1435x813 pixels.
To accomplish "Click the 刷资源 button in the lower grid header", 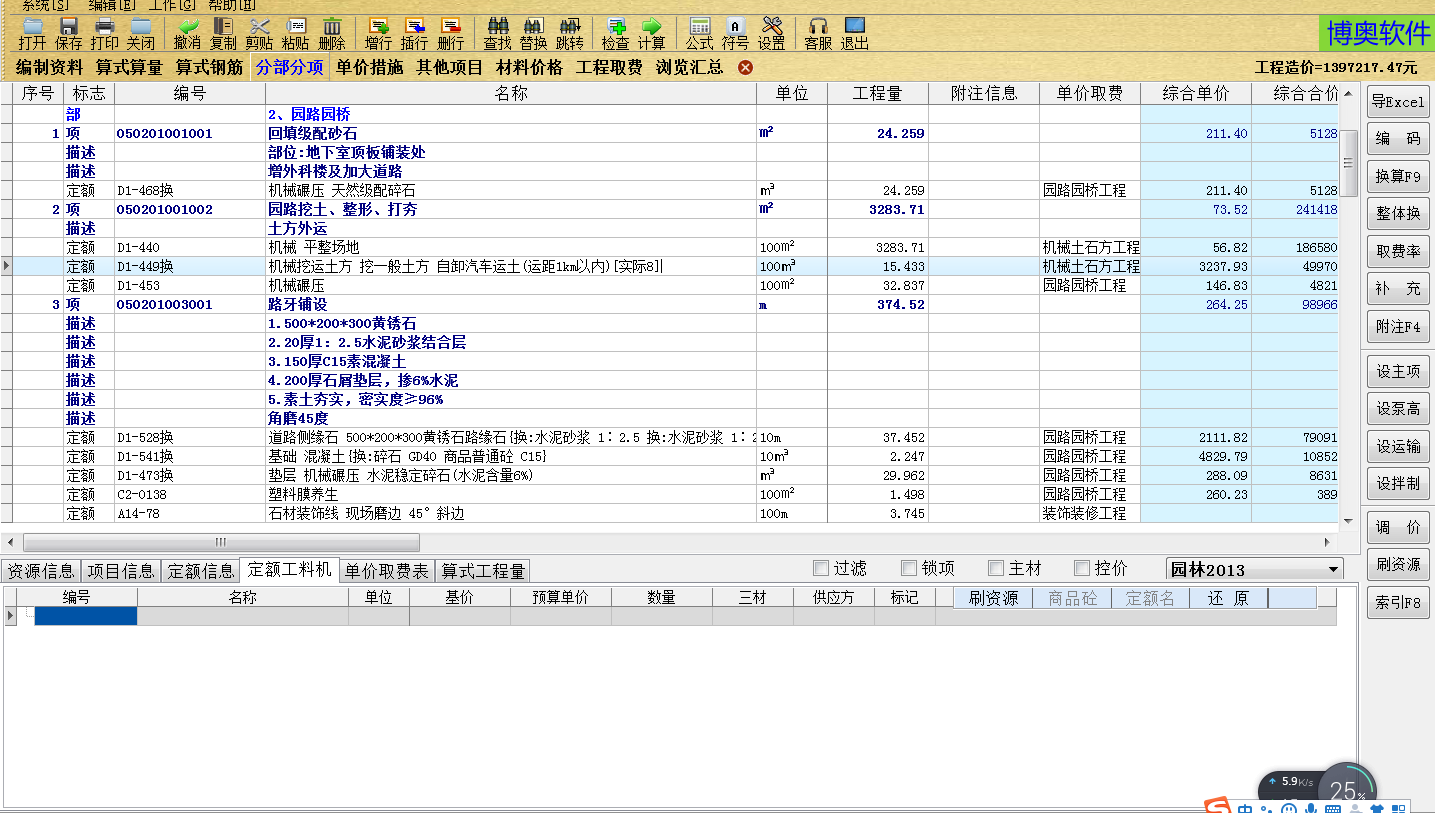I will [x=993, y=598].
